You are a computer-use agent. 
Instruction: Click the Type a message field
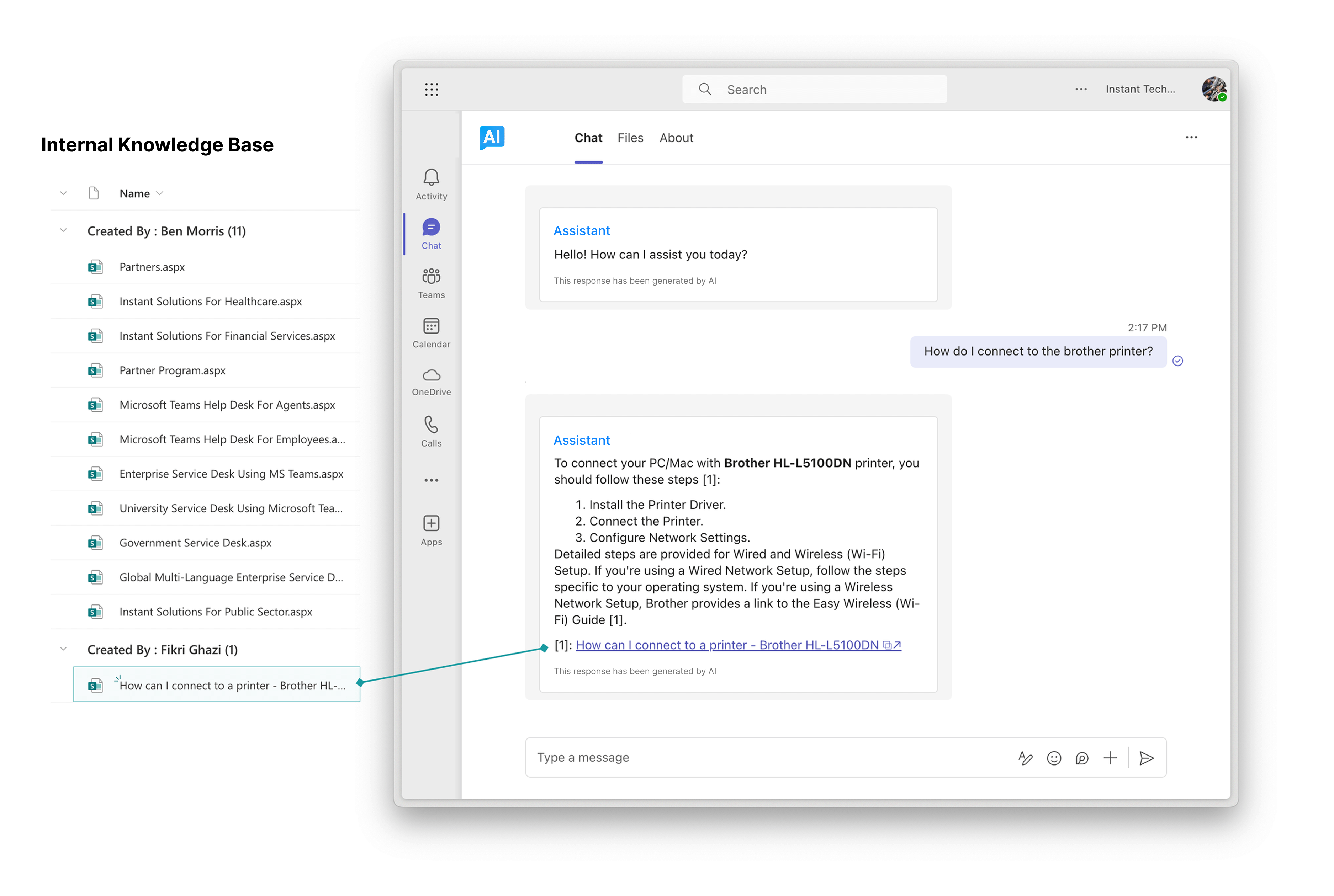point(766,757)
